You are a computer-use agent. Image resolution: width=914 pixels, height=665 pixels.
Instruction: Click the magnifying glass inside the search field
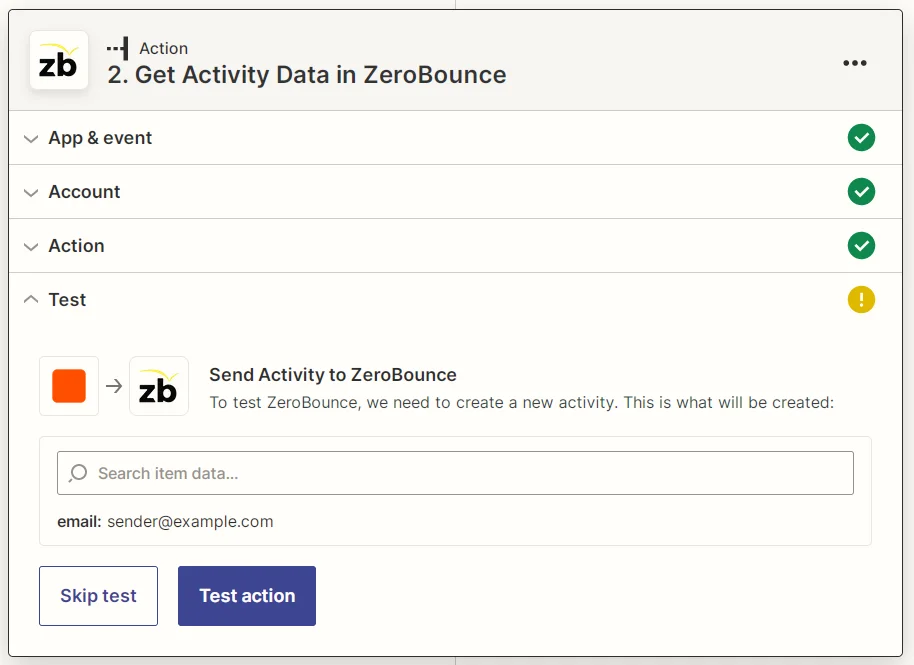pyautogui.click(x=77, y=472)
